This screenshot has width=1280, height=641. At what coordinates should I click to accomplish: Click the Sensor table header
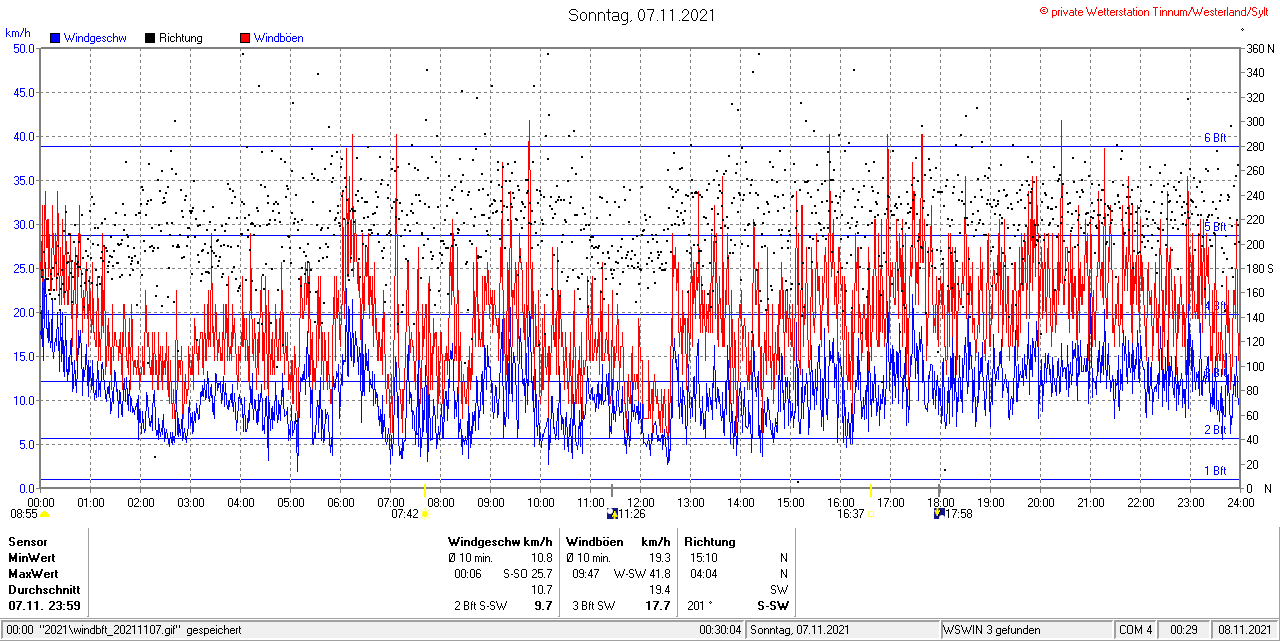point(27,541)
